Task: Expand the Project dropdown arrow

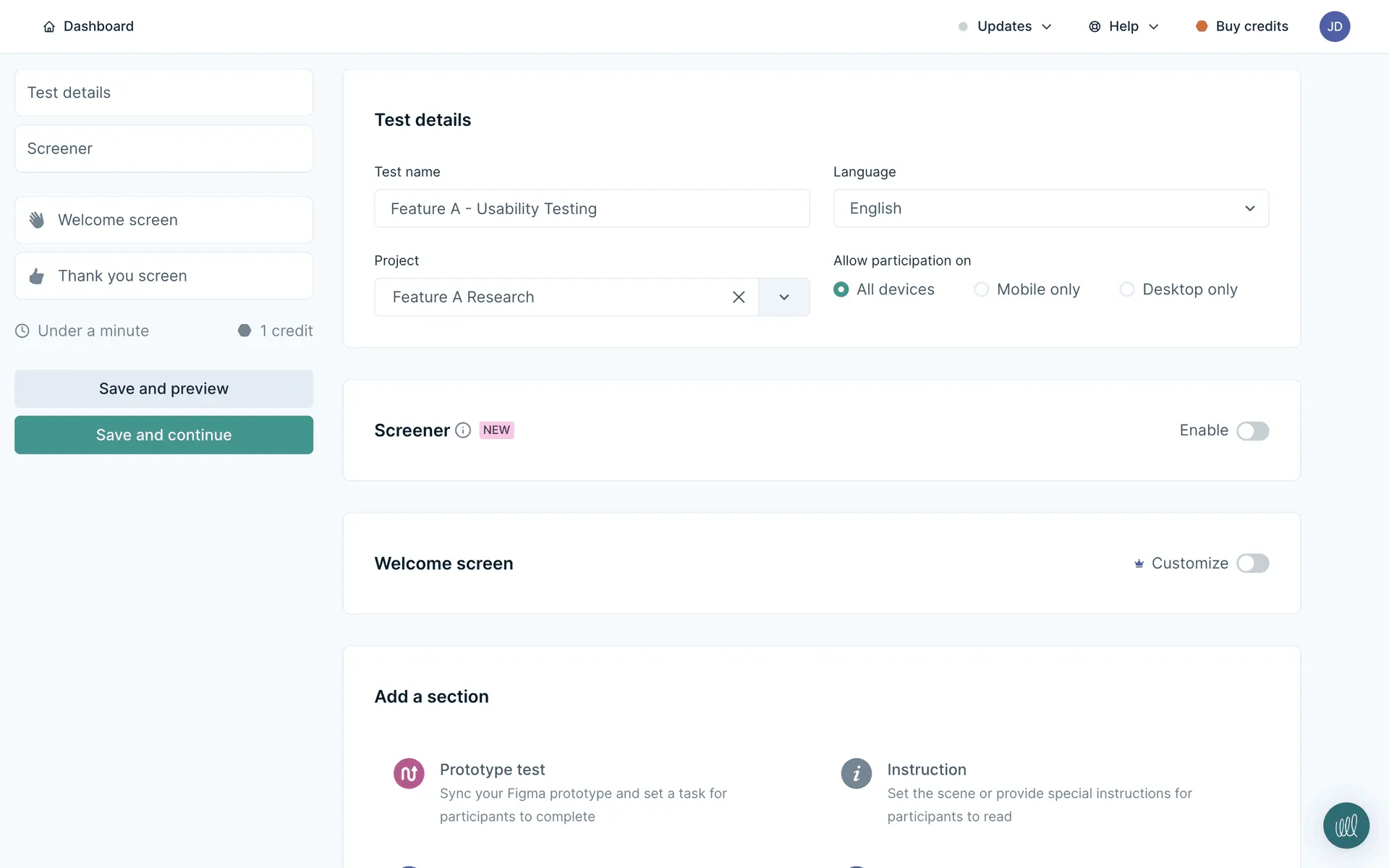Action: [x=783, y=297]
